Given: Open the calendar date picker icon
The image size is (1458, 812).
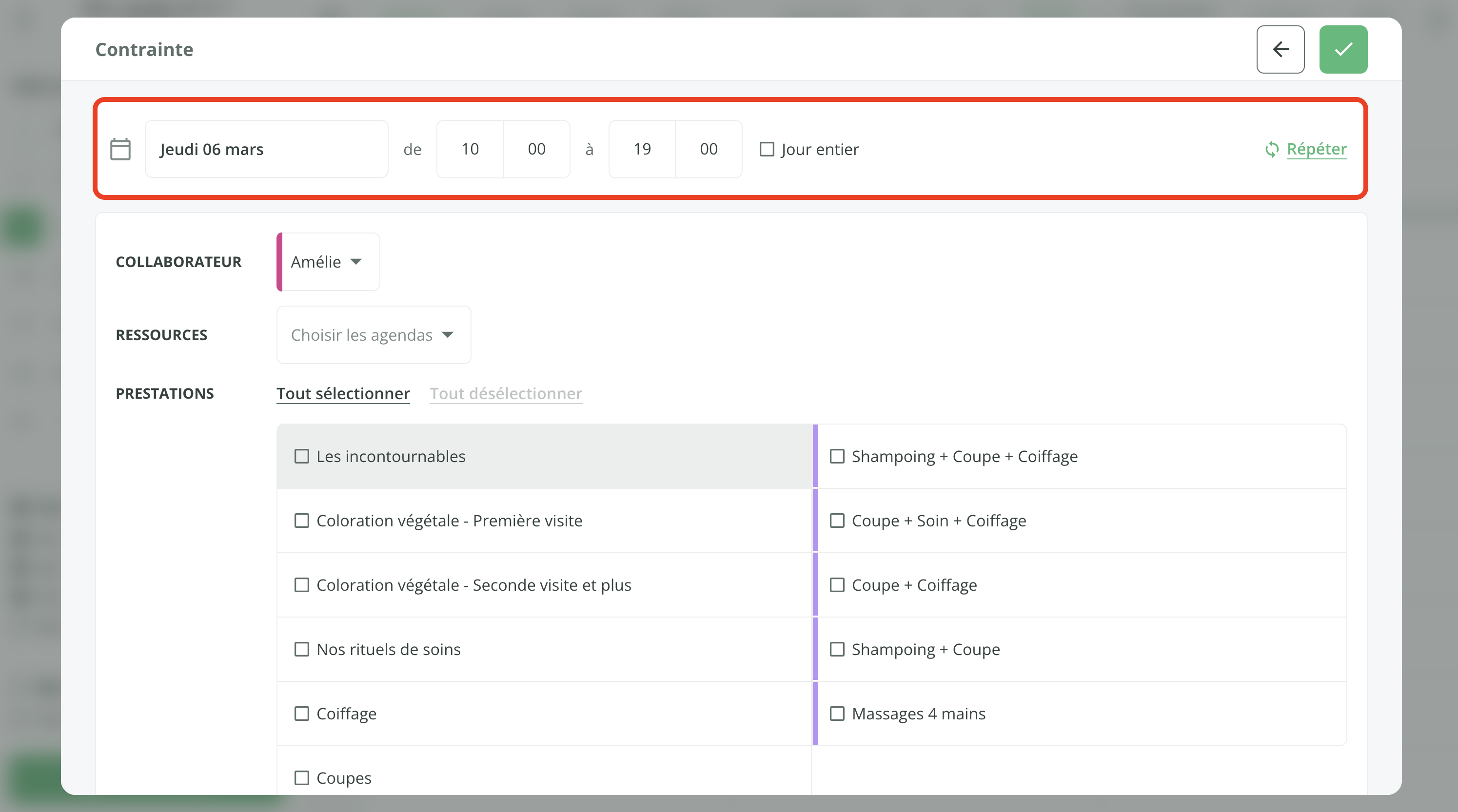Looking at the screenshot, I should tap(120, 149).
